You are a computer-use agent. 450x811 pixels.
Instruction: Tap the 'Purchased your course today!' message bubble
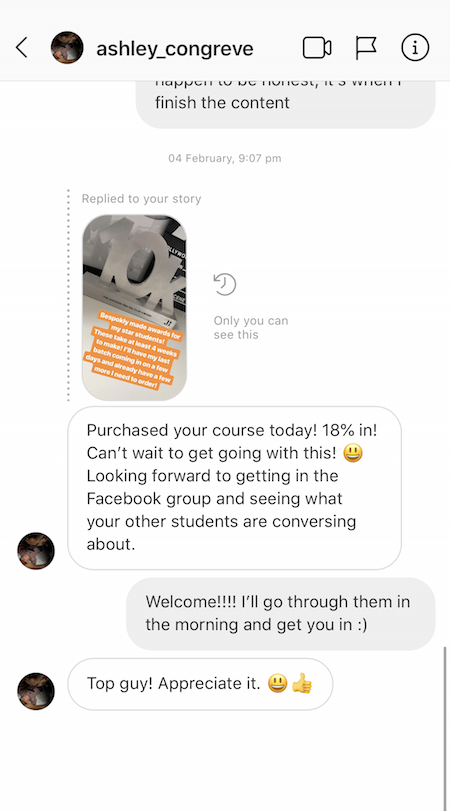pyautogui.click(x=234, y=488)
